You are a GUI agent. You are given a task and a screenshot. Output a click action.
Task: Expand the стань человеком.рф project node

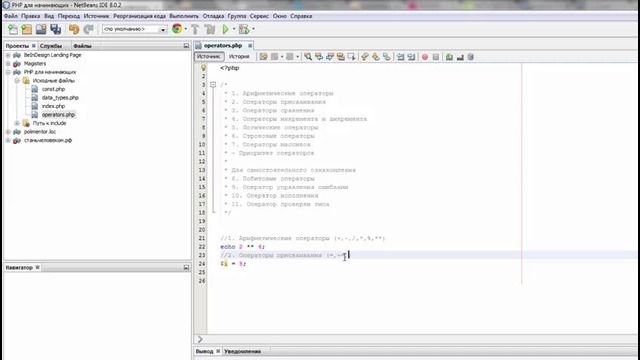[x=8, y=140]
